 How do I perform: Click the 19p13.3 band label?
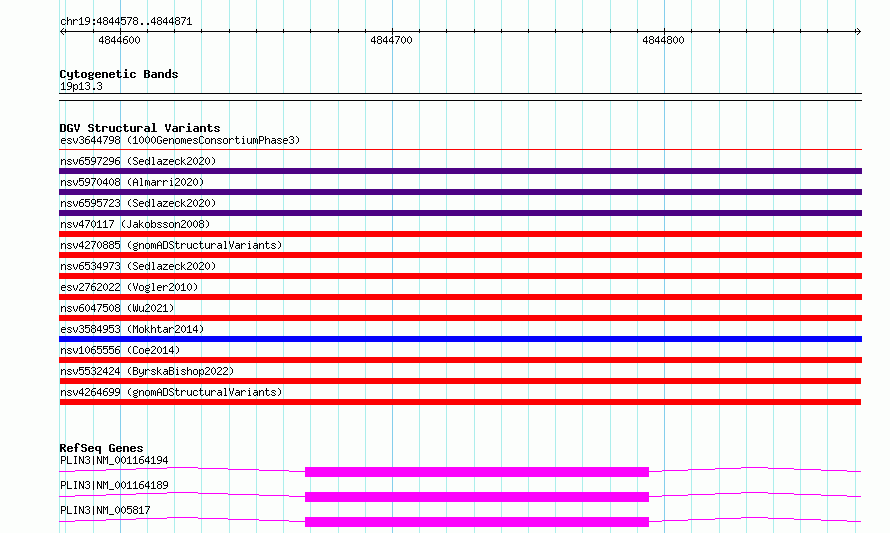point(81,86)
